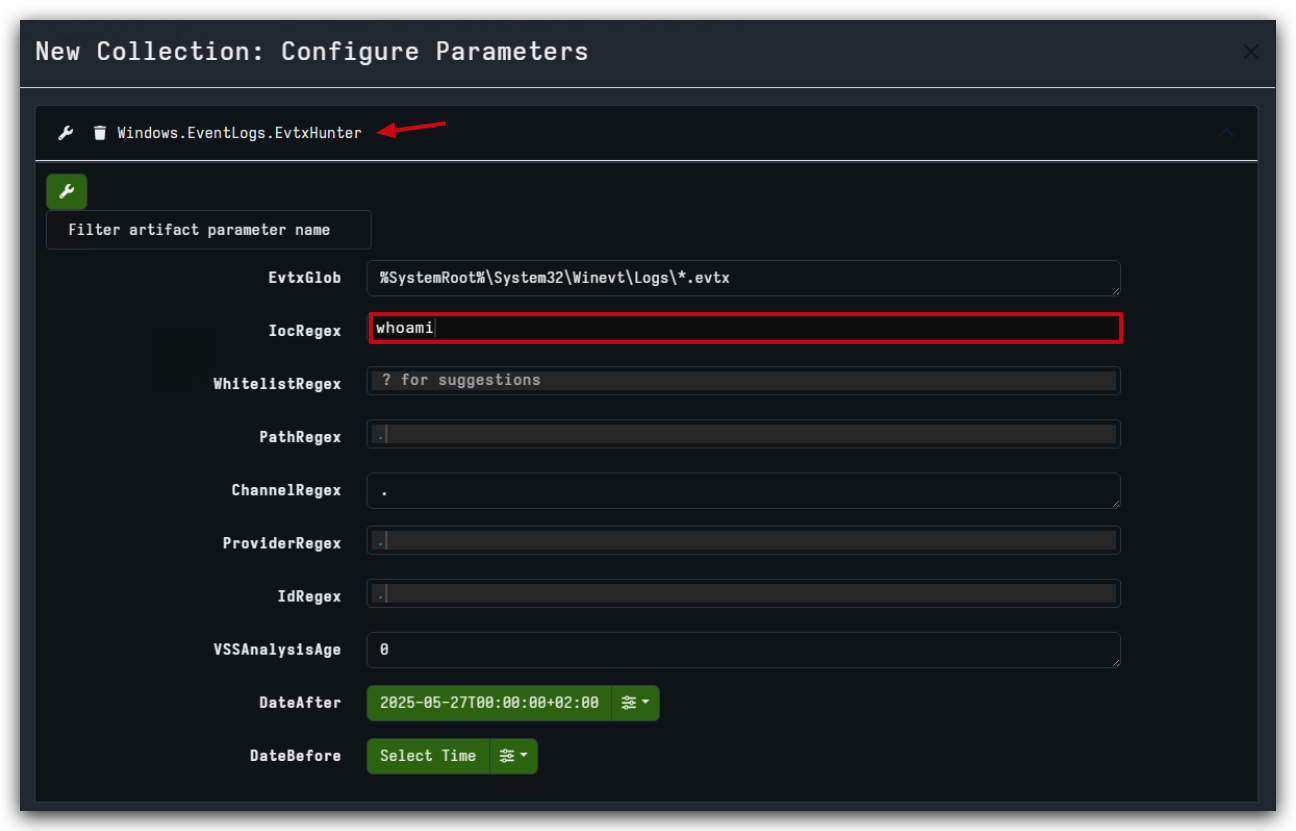Click the wrench icon beside Windows.EventLogs.EvtxHunter
Image resolution: width=1296 pixels, height=831 pixels.
click(66, 133)
